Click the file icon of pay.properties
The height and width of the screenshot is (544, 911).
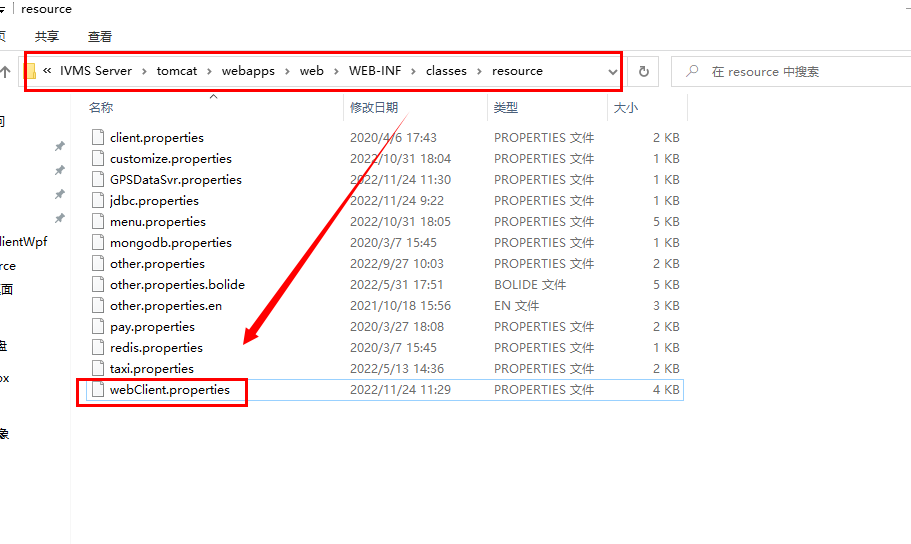point(98,326)
